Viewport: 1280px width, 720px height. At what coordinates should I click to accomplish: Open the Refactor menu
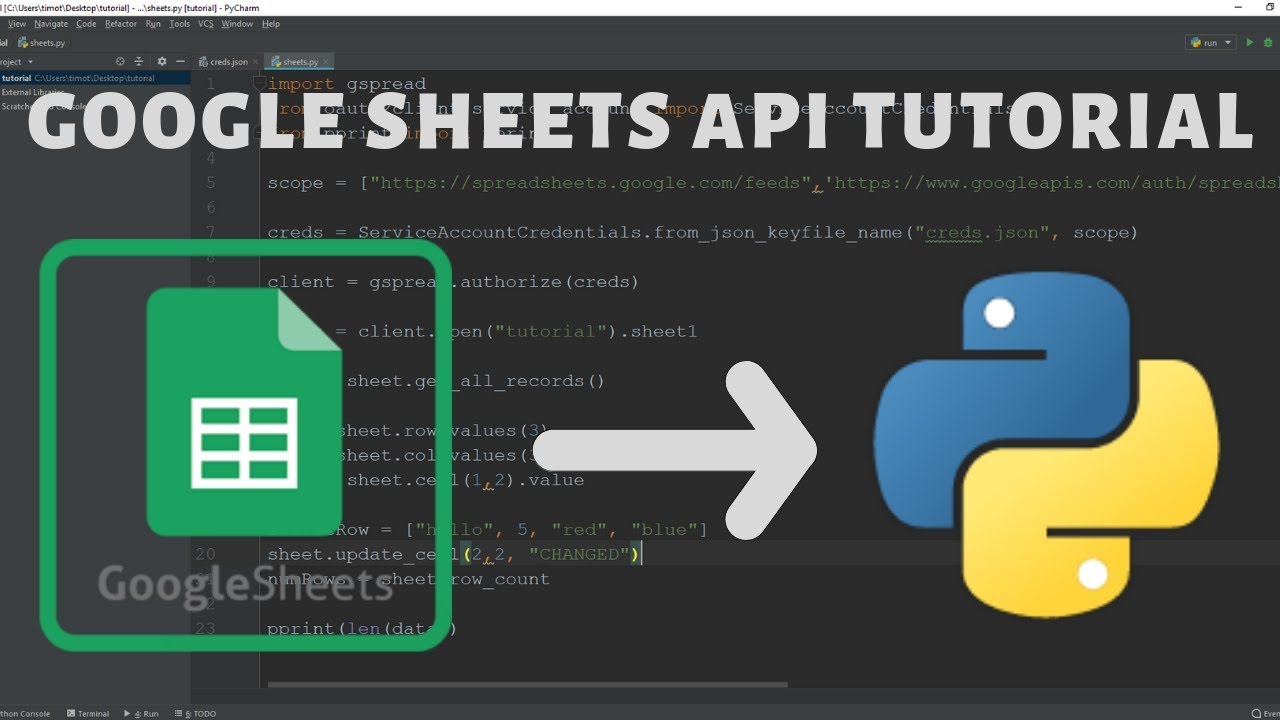click(121, 23)
